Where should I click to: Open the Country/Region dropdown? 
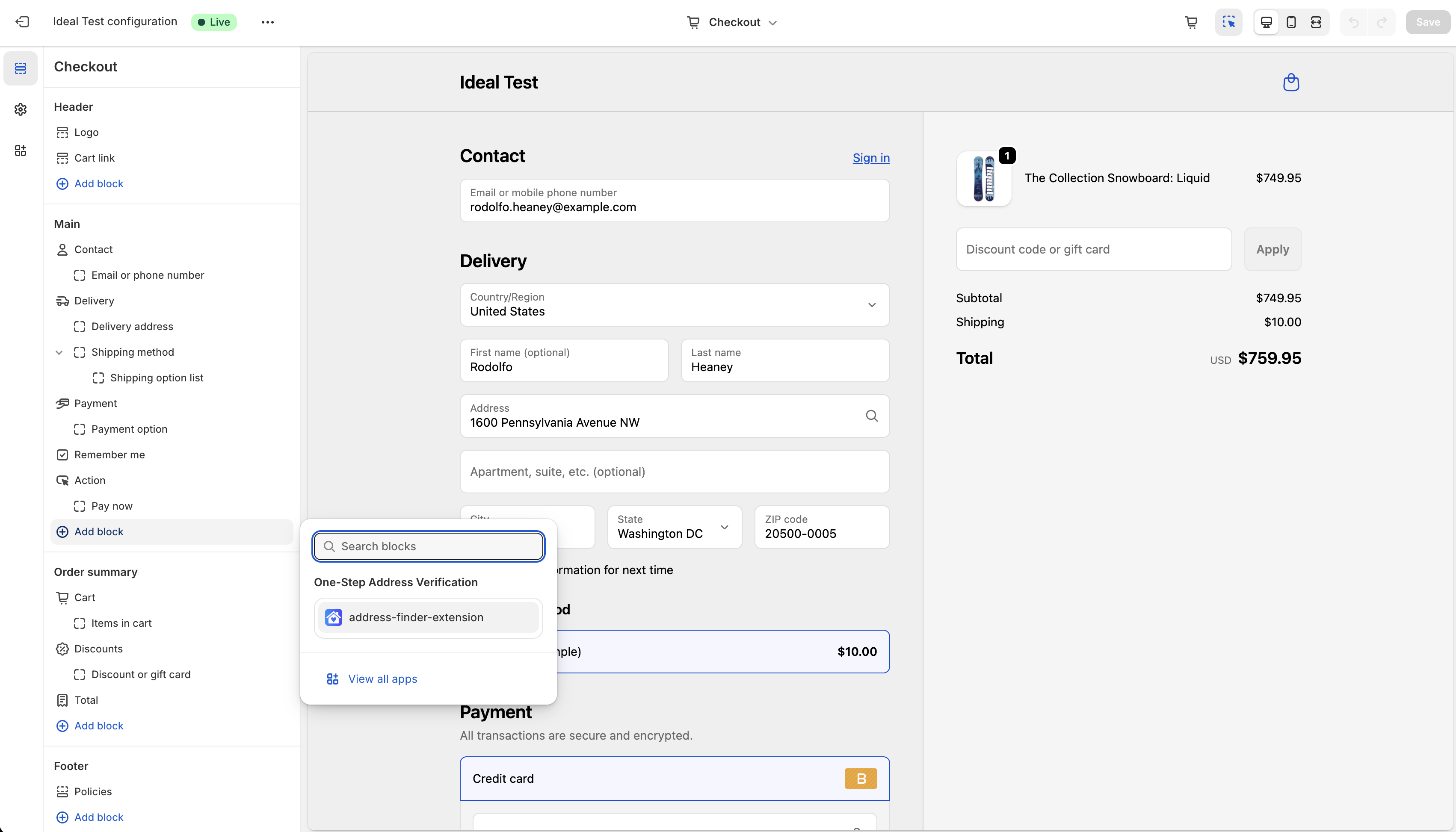coord(674,304)
